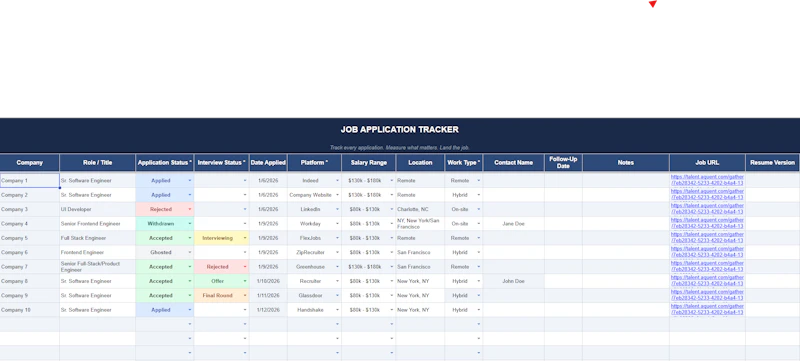Select the Platform column header
The width and height of the screenshot is (800, 361).
tap(314, 163)
